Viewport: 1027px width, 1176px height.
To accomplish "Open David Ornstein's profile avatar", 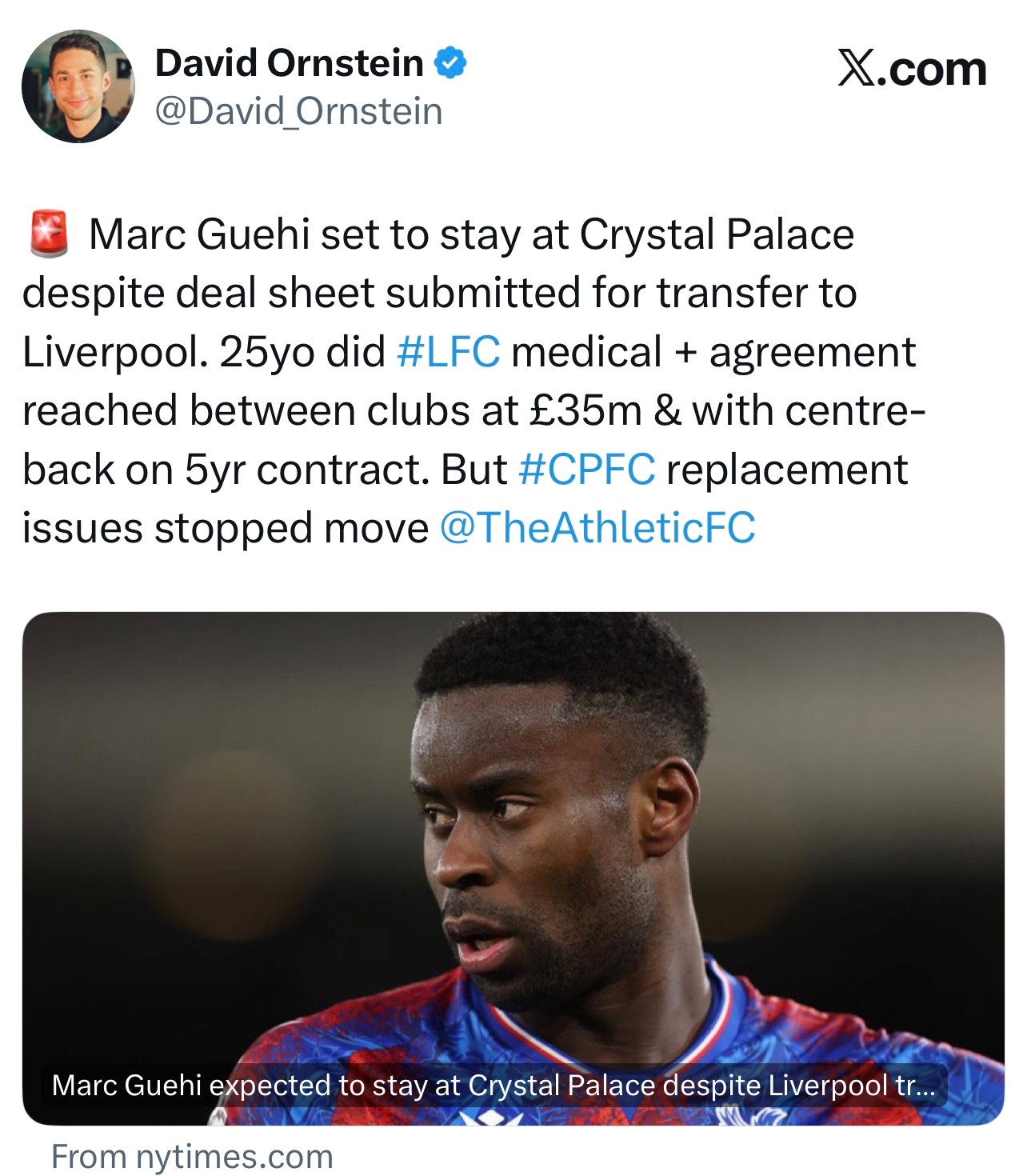I will click(78, 87).
